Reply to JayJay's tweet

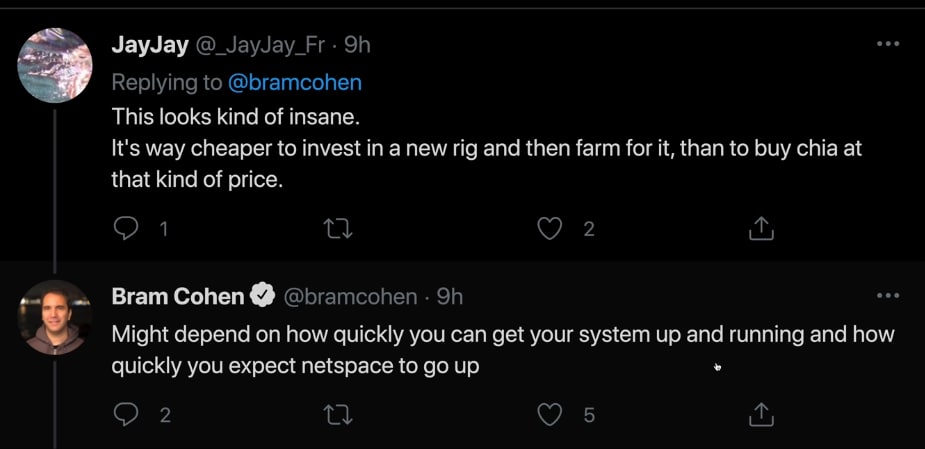(x=124, y=229)
